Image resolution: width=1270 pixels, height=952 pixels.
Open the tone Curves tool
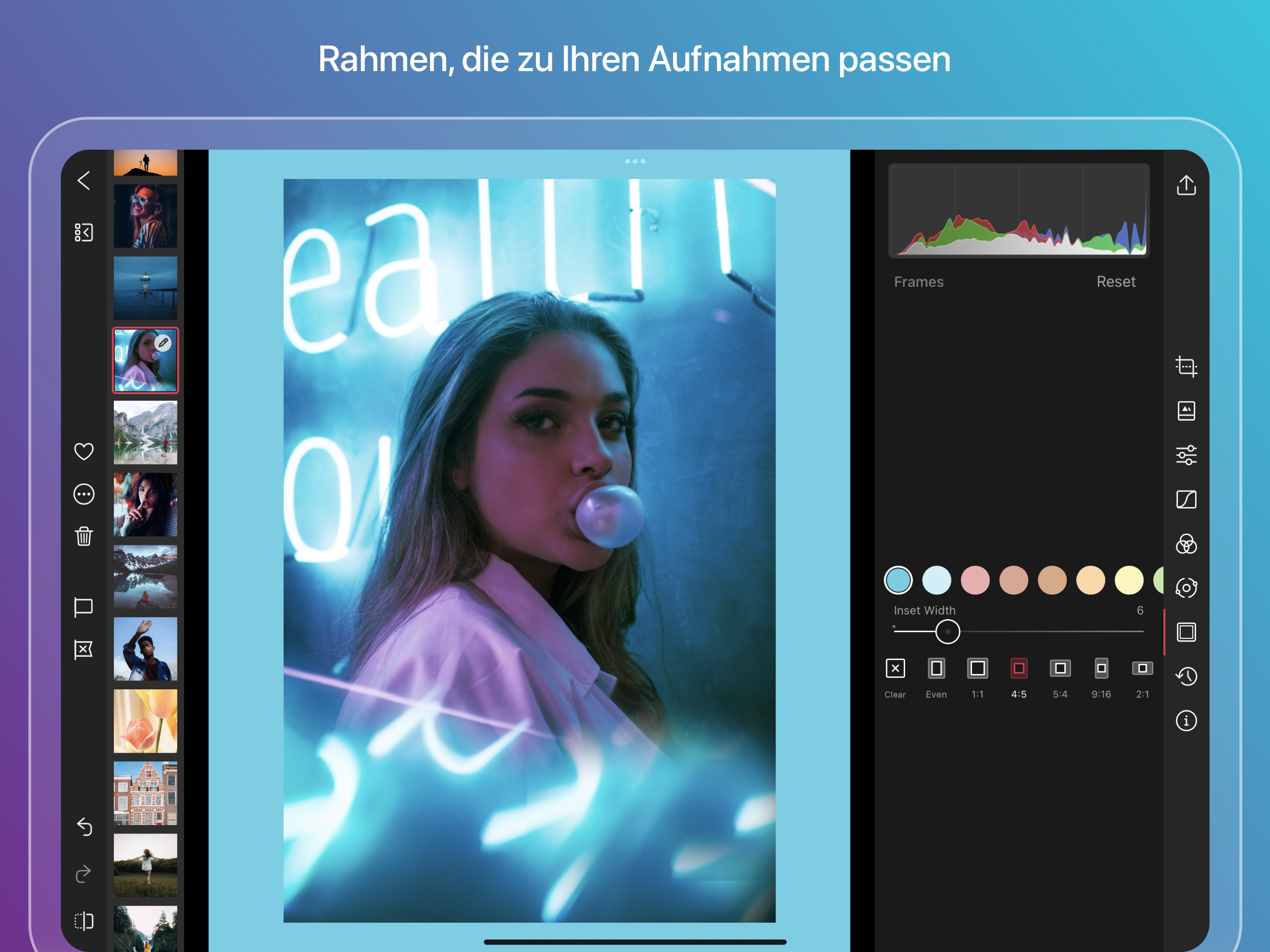coord(1186,500)
